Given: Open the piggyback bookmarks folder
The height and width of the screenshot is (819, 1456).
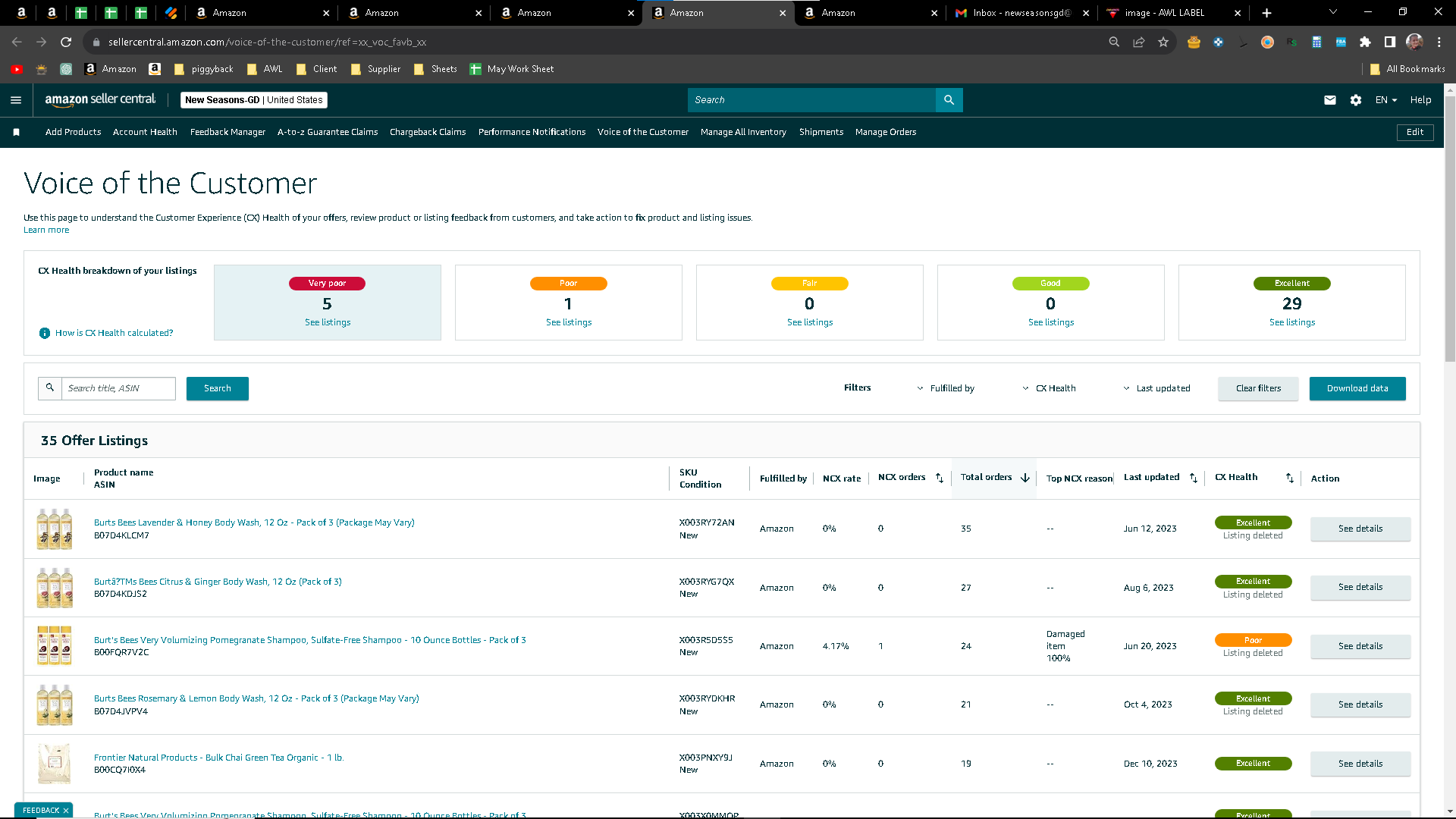Looking at the screenshot, I should 203,69.
